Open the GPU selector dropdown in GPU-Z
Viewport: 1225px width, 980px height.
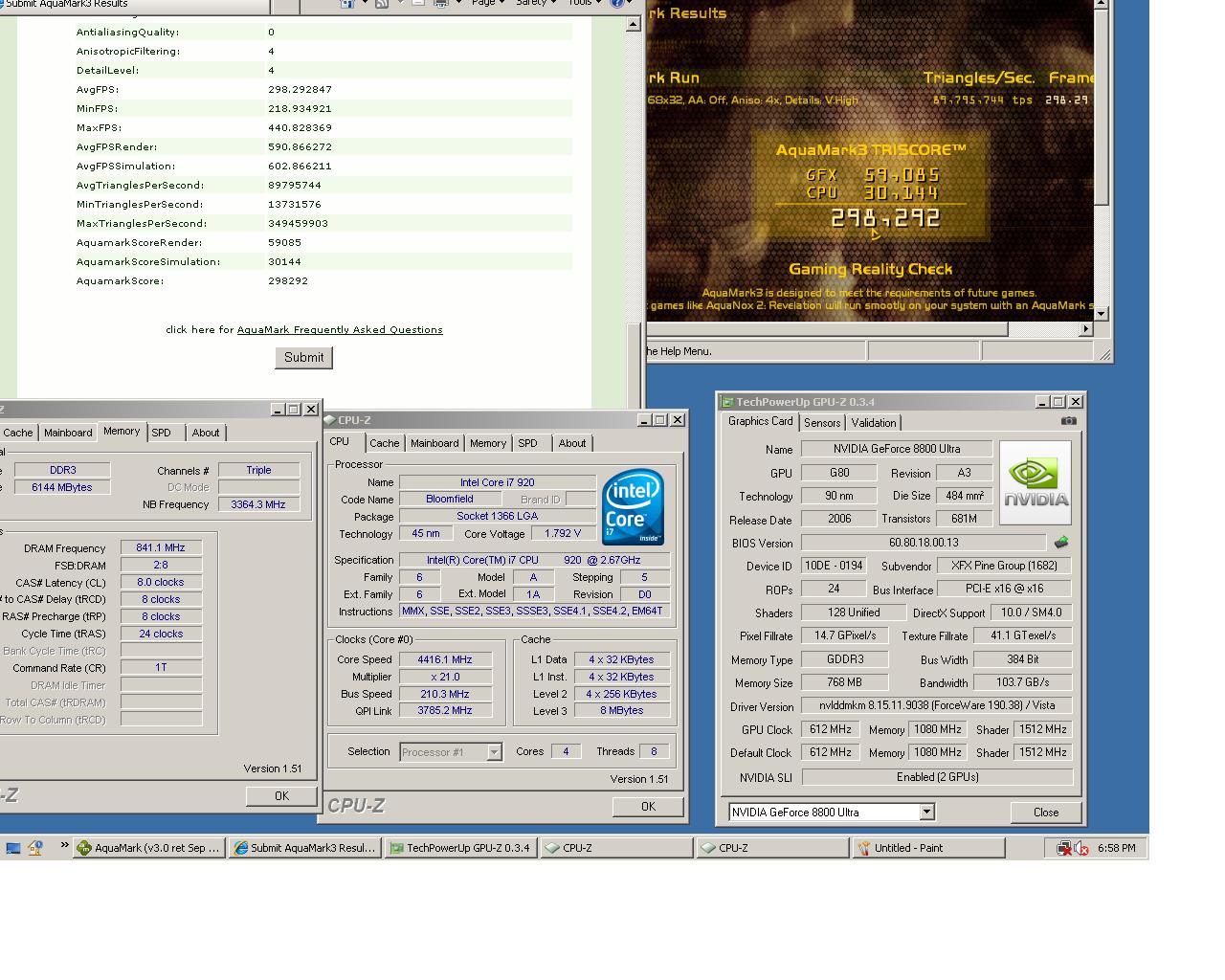pyautogui.click(x=926, y=812)
